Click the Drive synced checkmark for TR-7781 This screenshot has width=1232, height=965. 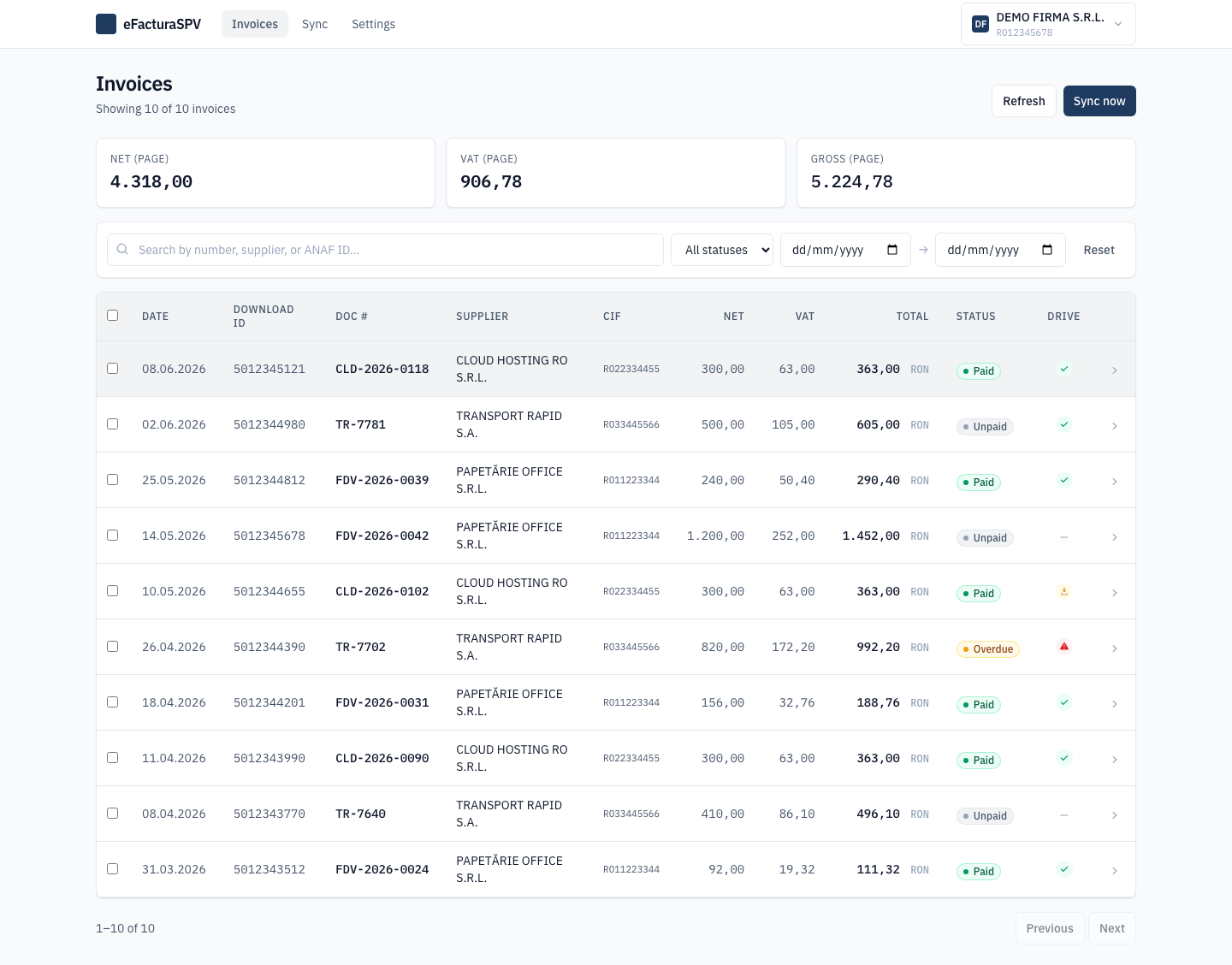point(1064,424)
